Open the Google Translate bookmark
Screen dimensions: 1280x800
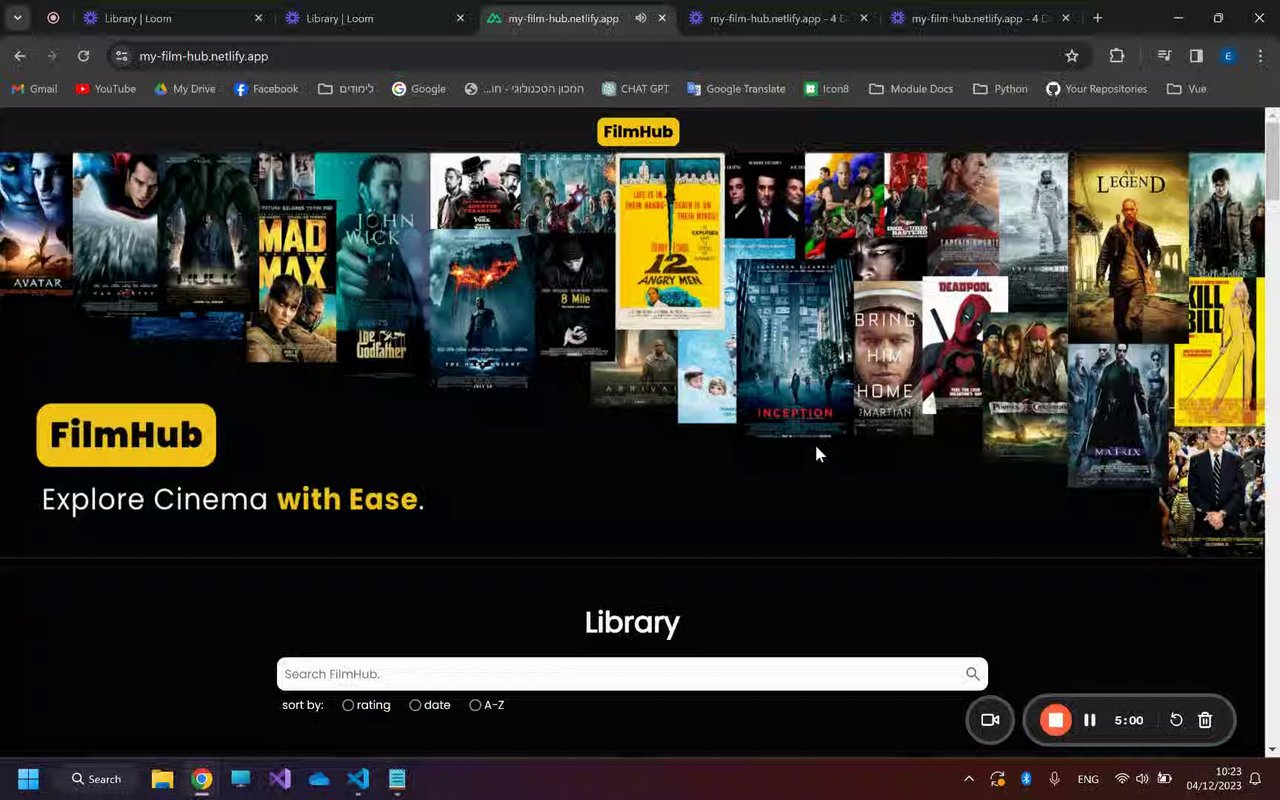736,89
